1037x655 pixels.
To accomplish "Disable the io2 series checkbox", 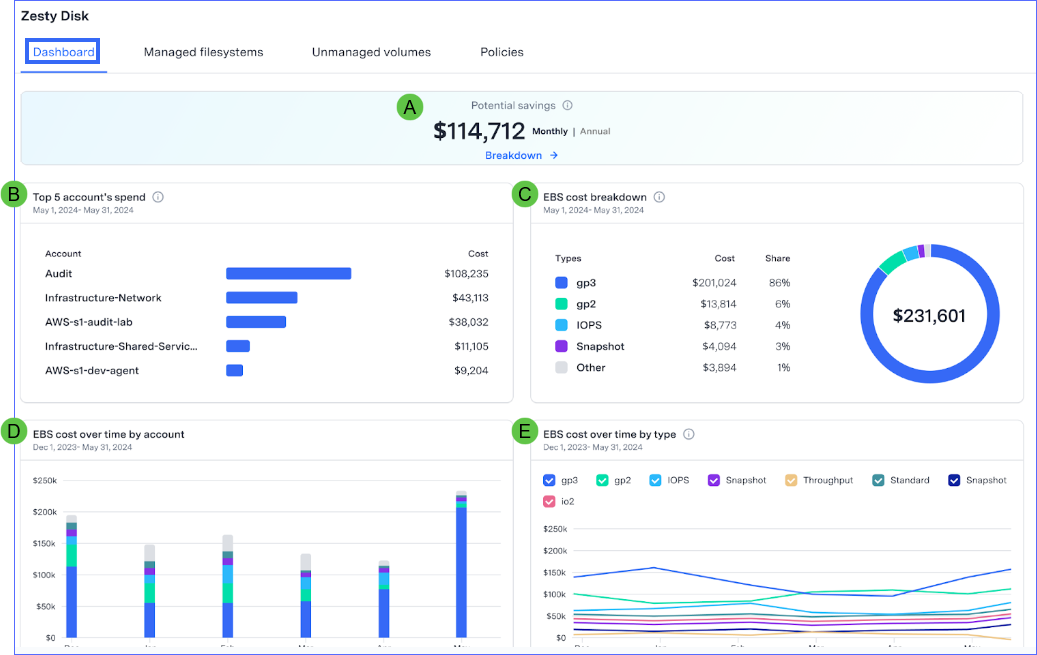I will click(549, 501).
